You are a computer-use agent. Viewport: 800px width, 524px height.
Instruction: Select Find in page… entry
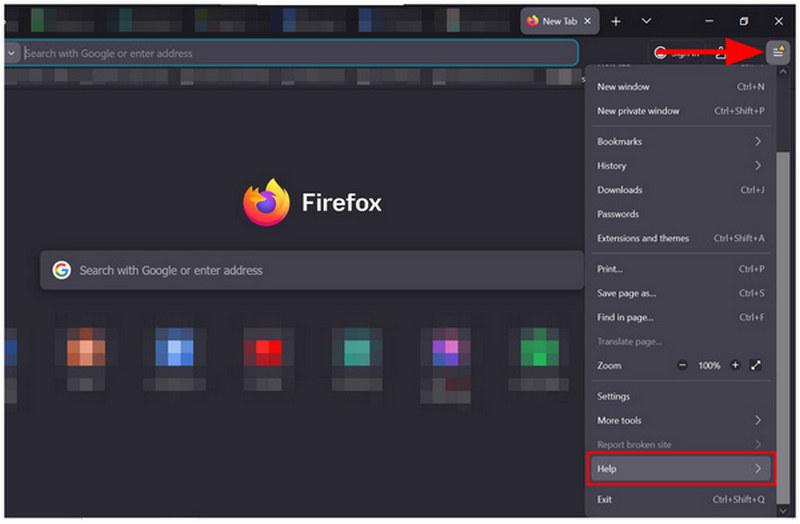(x=681, y=317)
